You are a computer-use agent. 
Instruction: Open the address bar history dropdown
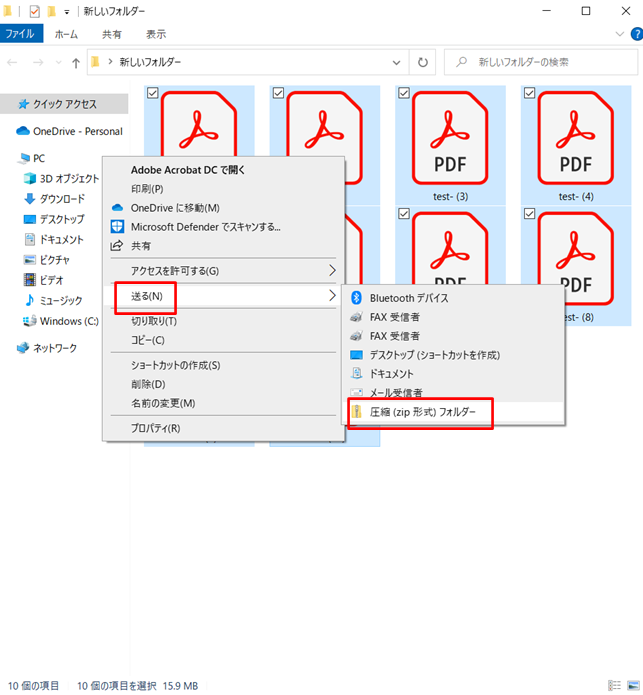400,62
